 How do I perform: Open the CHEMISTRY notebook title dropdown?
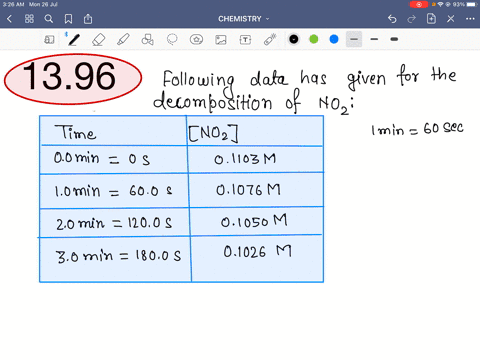click(243, 19)
